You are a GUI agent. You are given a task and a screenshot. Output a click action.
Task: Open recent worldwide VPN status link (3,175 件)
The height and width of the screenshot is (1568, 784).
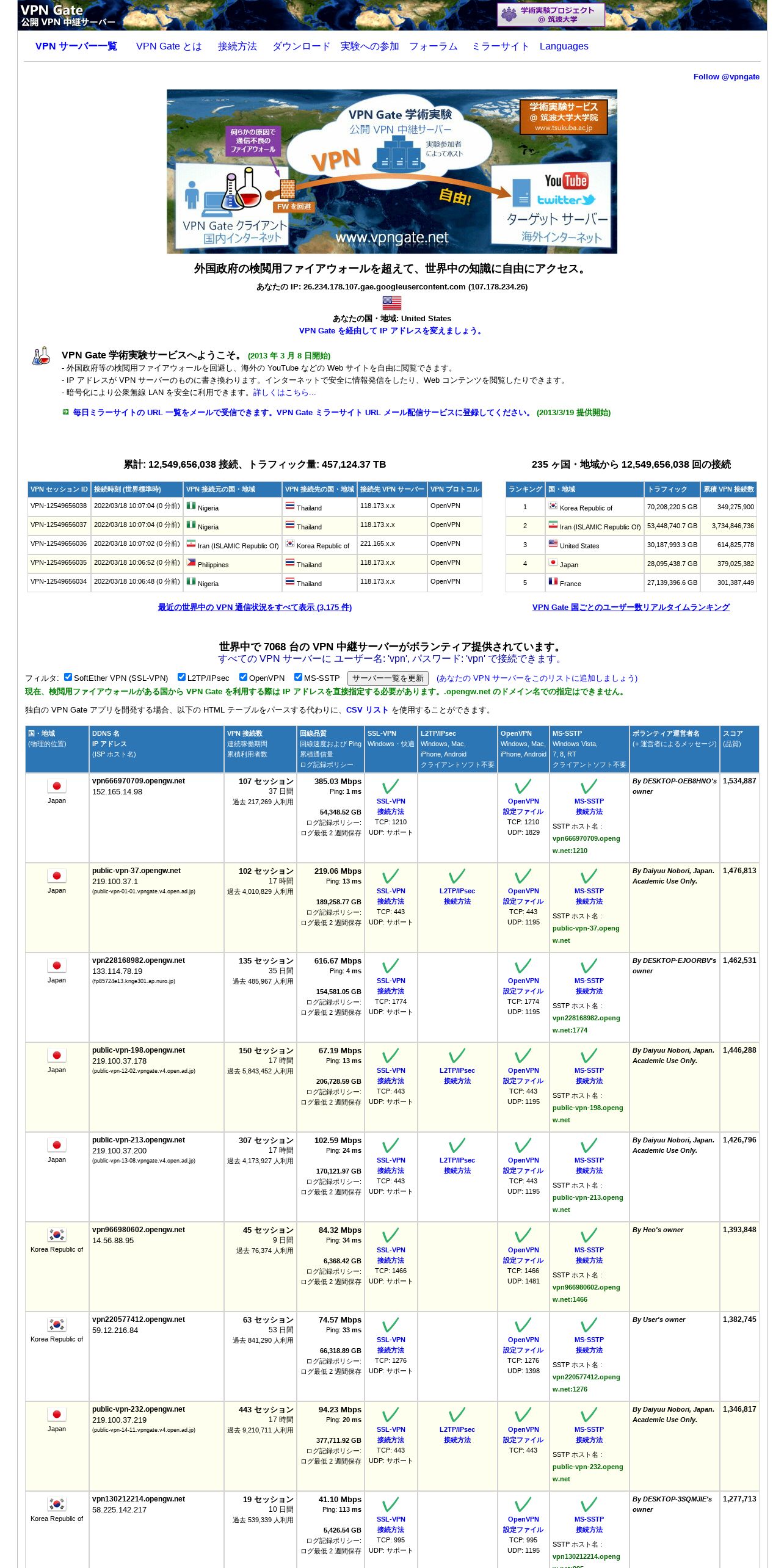point(255,608)
